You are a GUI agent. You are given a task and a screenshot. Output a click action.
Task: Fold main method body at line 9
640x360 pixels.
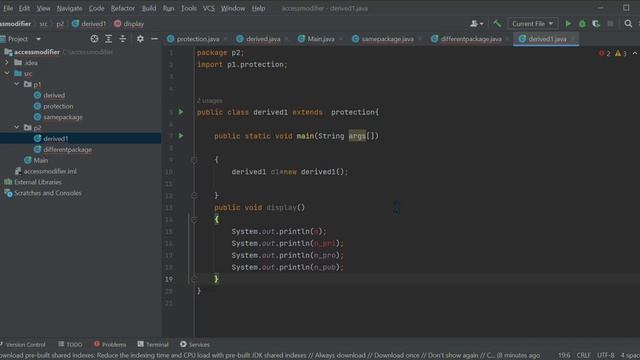(194, 160)
